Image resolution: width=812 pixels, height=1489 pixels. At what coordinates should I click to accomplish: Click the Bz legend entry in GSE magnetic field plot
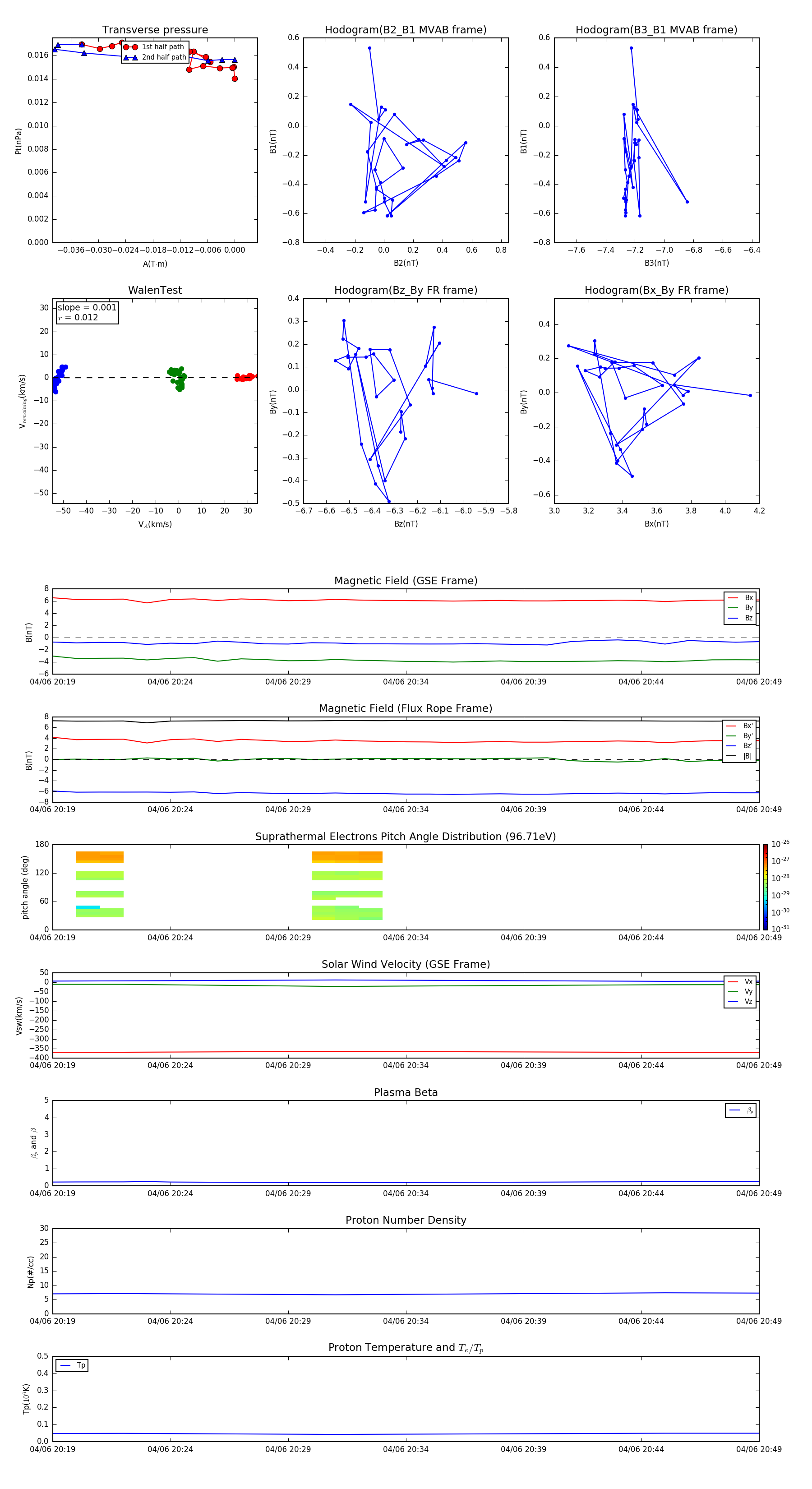tap(740, 618)
